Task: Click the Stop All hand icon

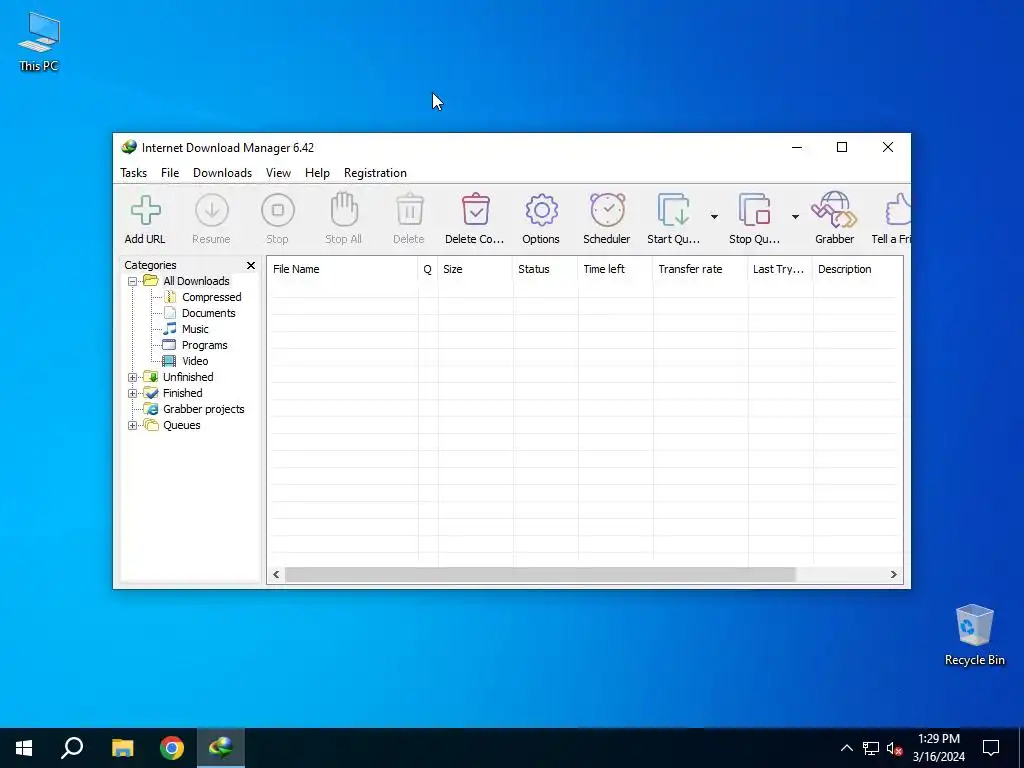Action: tap(344, 210)
